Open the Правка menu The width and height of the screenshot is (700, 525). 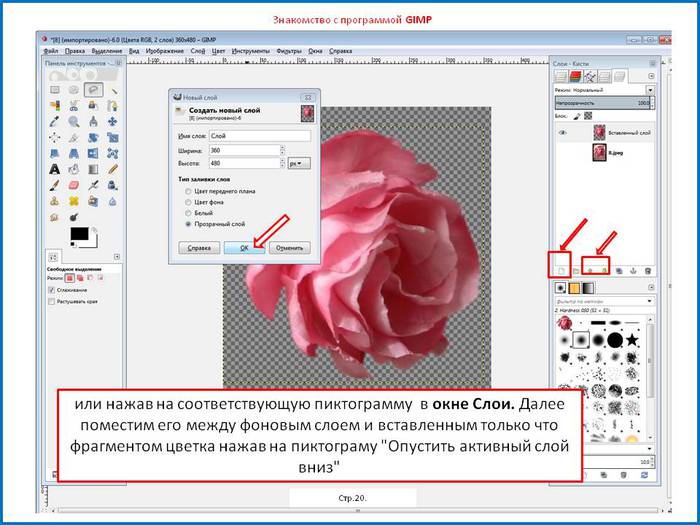click(75, 51)
